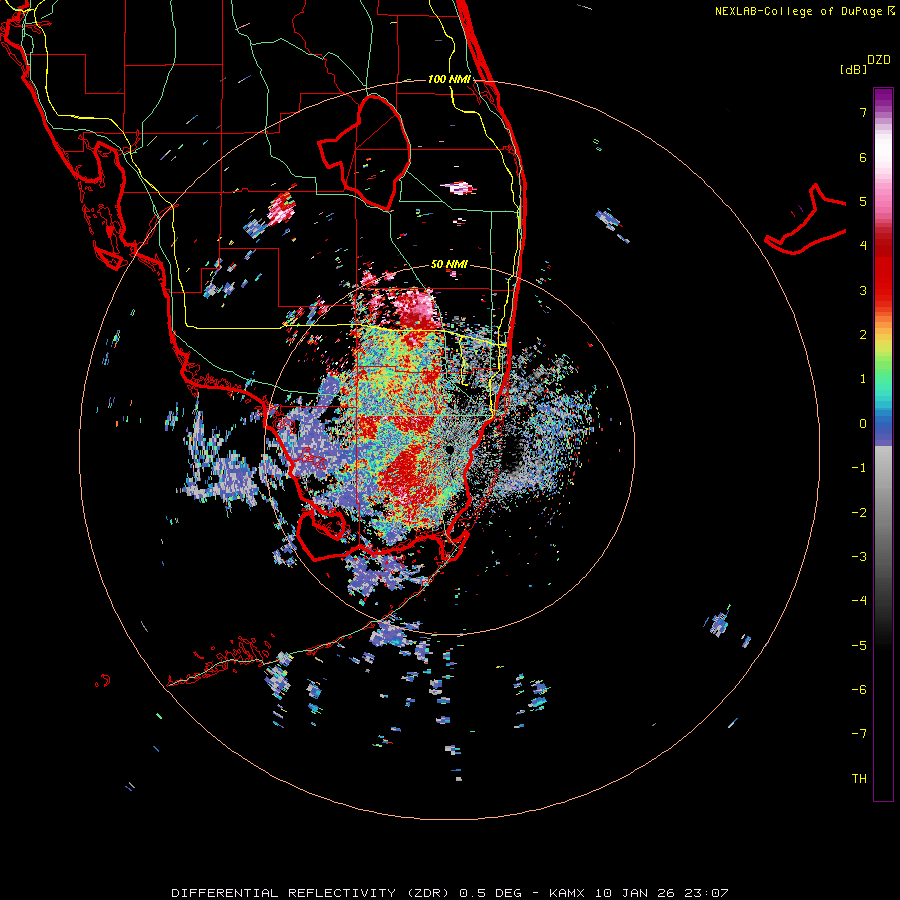
Task: Click the white-pink echo east of the lake
Action: (459, 188)
